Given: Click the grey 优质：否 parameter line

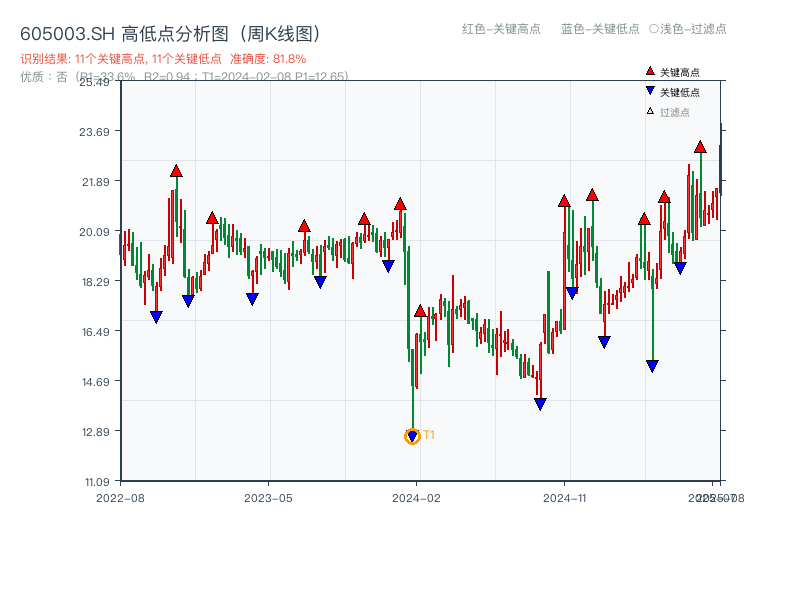Looking at the screenshot, I should tap(184, 77).
